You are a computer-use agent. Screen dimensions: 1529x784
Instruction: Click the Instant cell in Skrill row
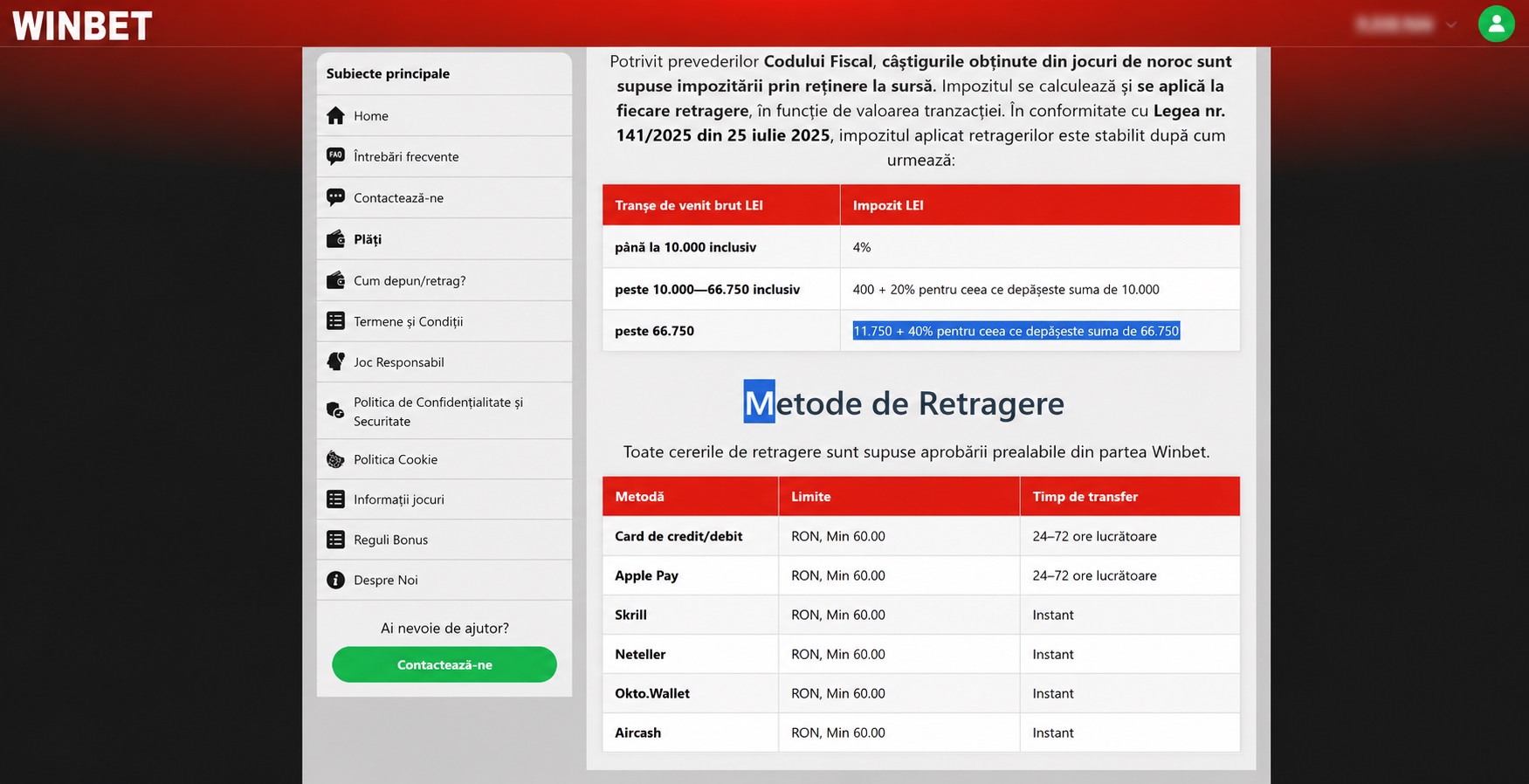[x=1130, y=615]
